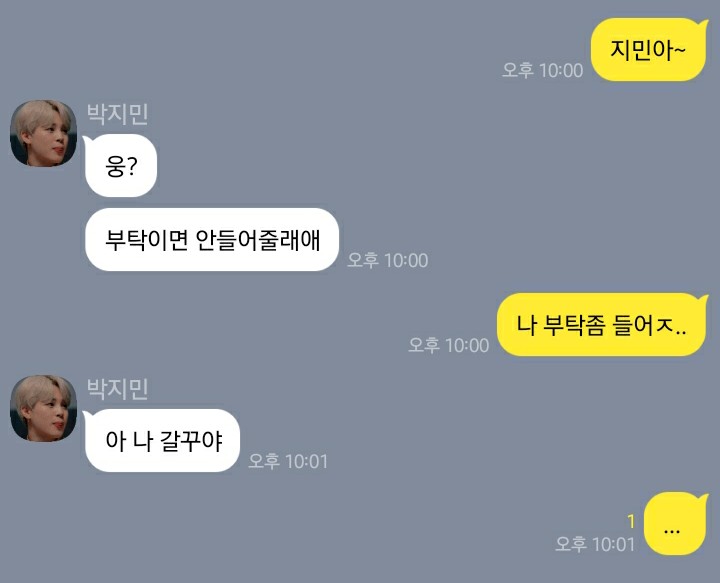Screen dimensions: 720x583
Task: Click the tail of the 지민아~ bubble
Action: click(x=702, y=24)
